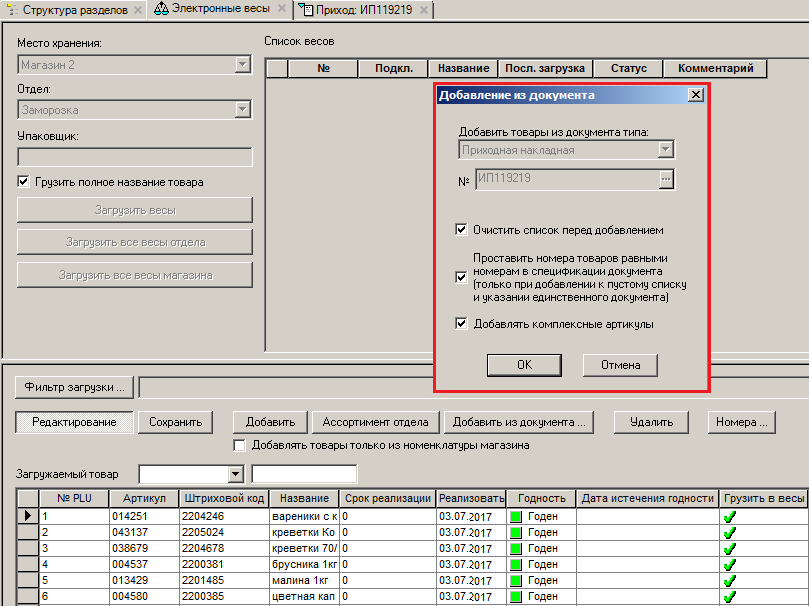Click the green Годен swatch for брусника row
809x606 pixels.
coord(515,564)
